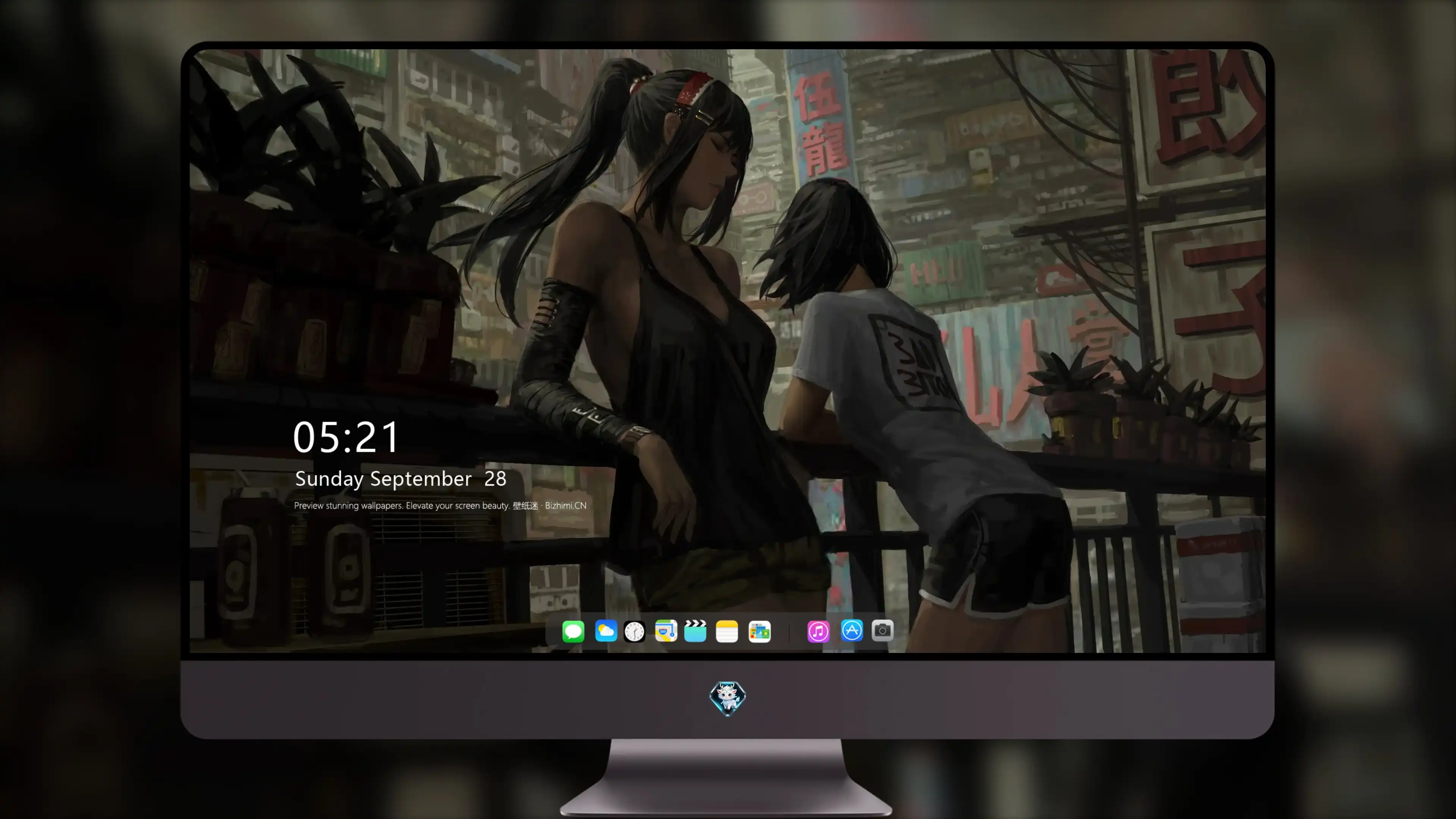Image resolution: width=1456 pixels, height=819 pixels.
Task: Launch the Weather app from the dock
Action: 606,631
